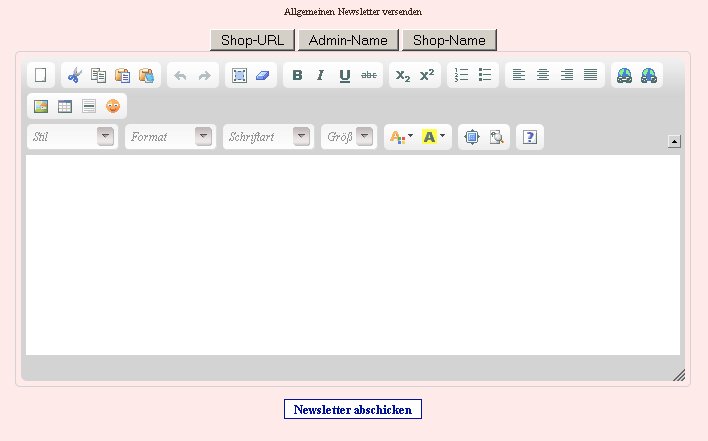This screenshot has width=708, height=441.
Task: Open the Größe size dropdown
Action: (349, 137)
